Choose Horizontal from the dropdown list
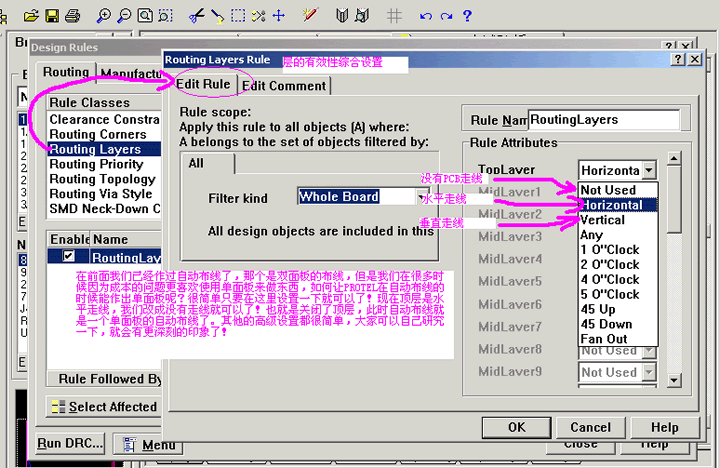Image resolution: width=720 pixels, height=468 pixels. 618,205
